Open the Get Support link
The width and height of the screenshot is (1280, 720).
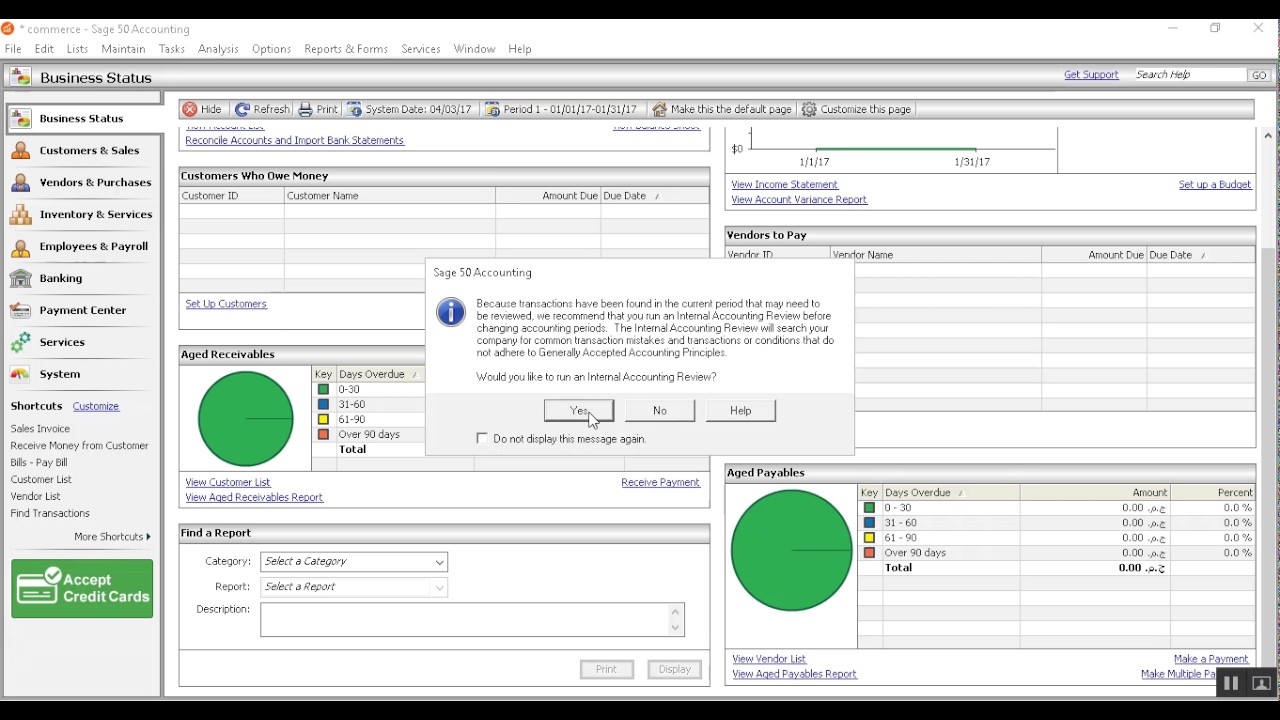pos(1091,75)
